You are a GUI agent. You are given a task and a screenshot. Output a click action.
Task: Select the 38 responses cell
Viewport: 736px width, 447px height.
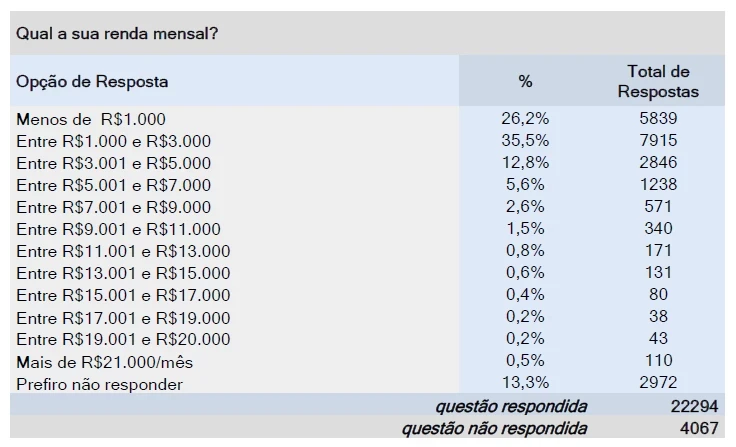point(659,316)
